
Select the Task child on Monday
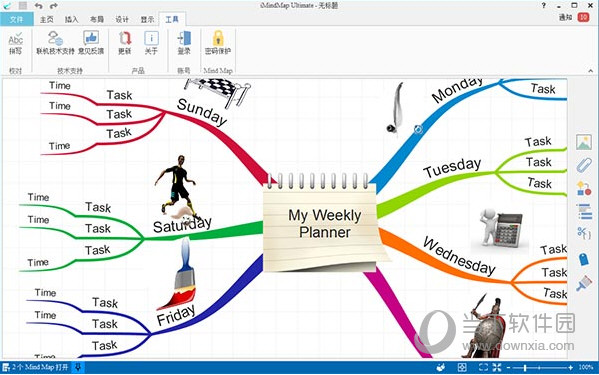tap(543, 89)
